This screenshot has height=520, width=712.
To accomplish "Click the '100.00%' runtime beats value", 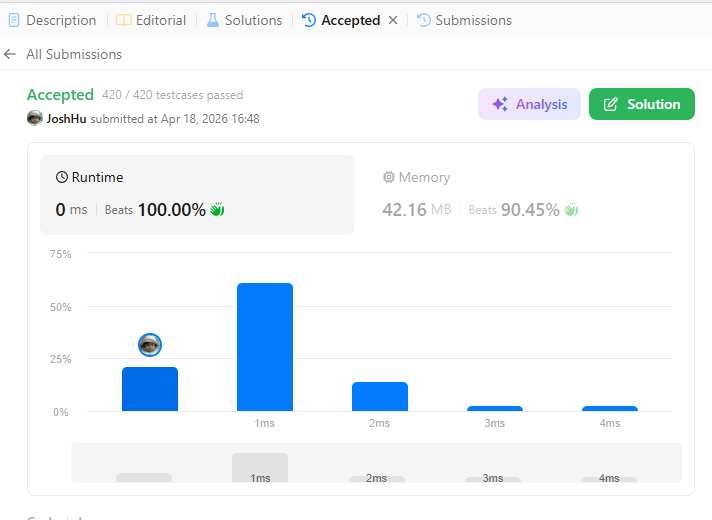I will (172, 210).
